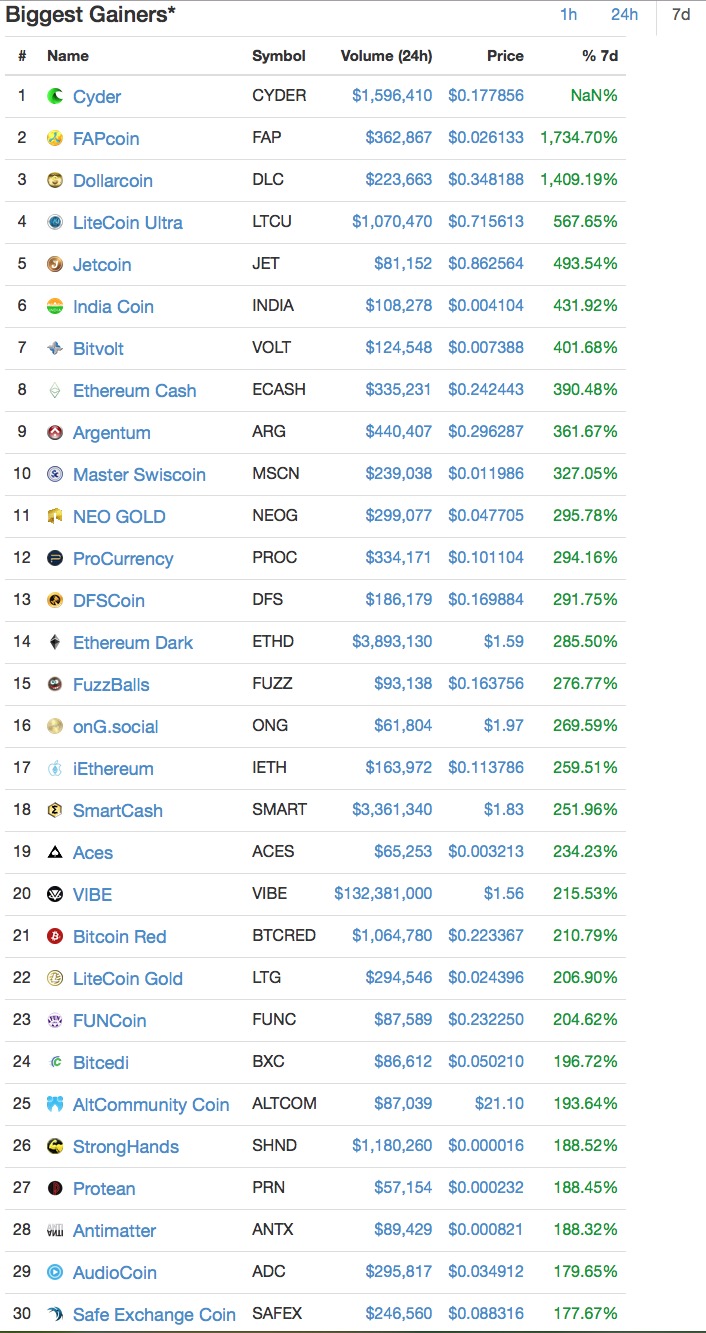Image resolution: width=706 pixels, height=1333 pixels.
Task: Sort by the Volume (24h) column header
Action: [386, 56]
